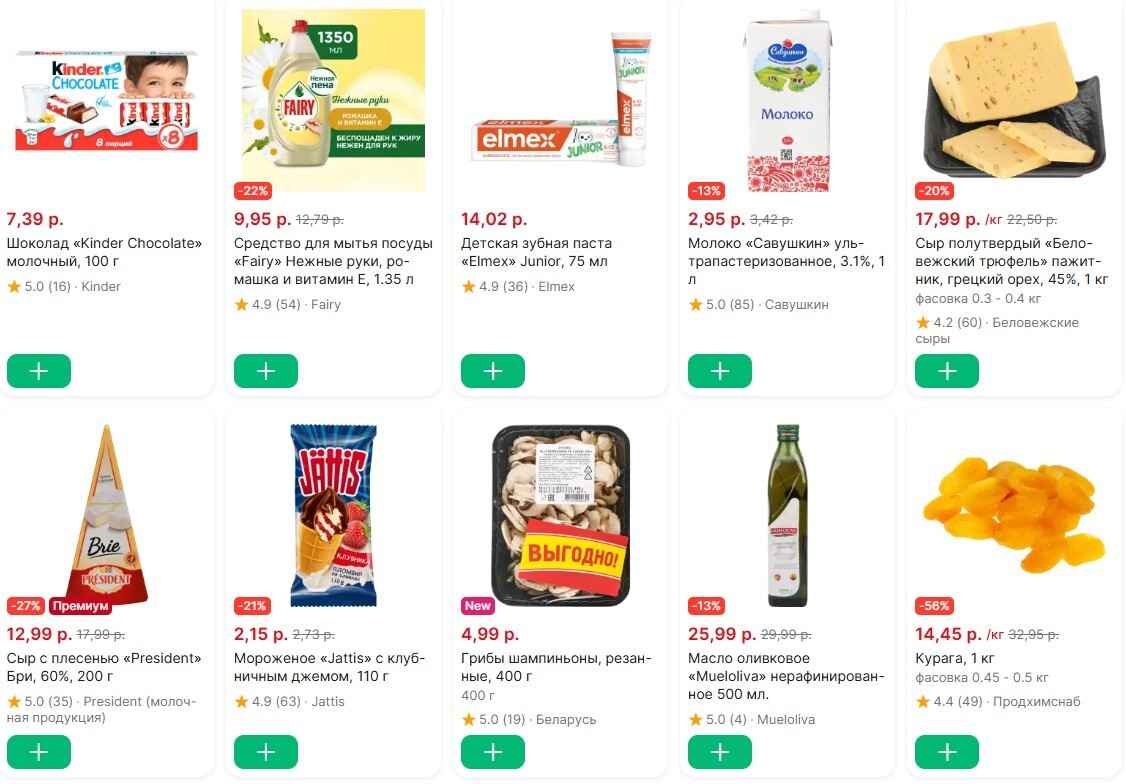Click the Премиум badge on Brie cheese
Viewport: 1126px width, 784px height.
pos(79,606)
